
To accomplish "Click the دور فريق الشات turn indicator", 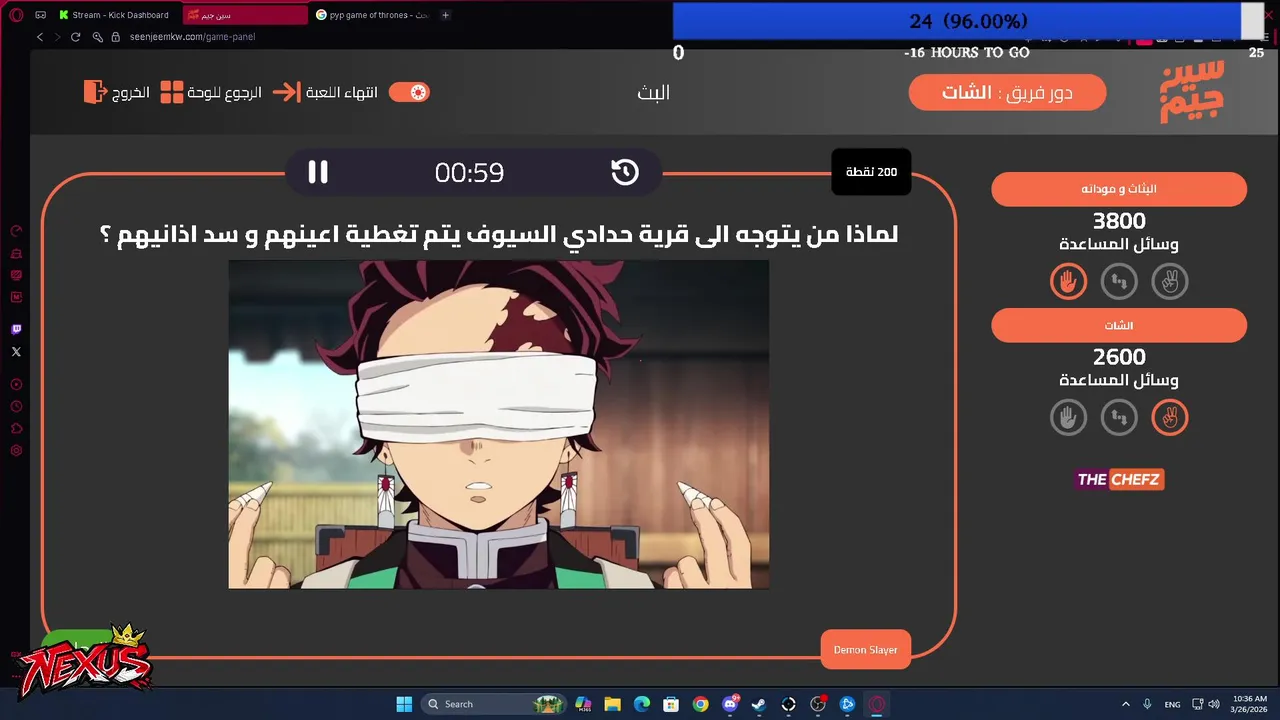I will [1007, 92].
